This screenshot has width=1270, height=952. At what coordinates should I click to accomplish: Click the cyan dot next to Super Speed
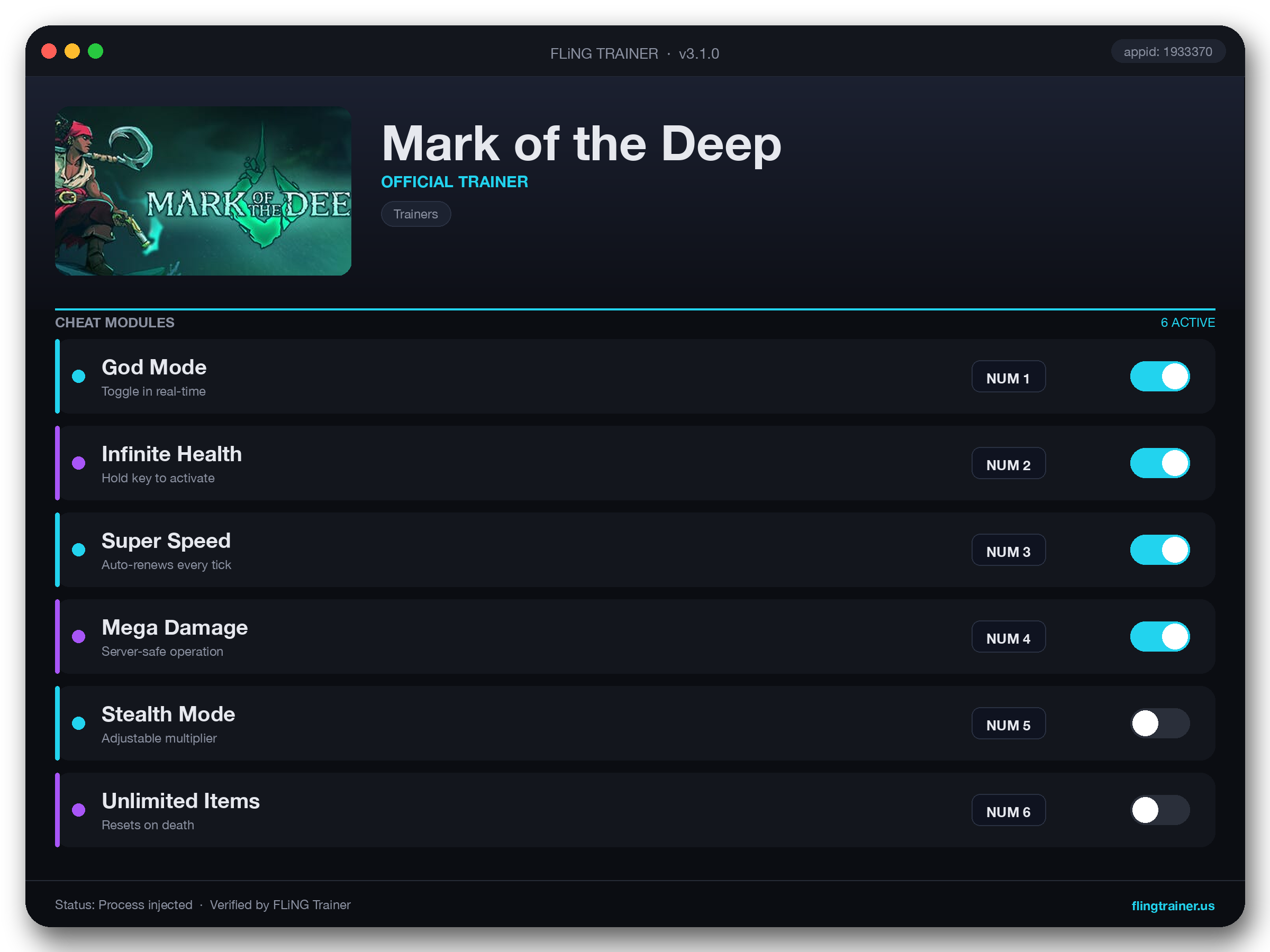tap(79, 550)
